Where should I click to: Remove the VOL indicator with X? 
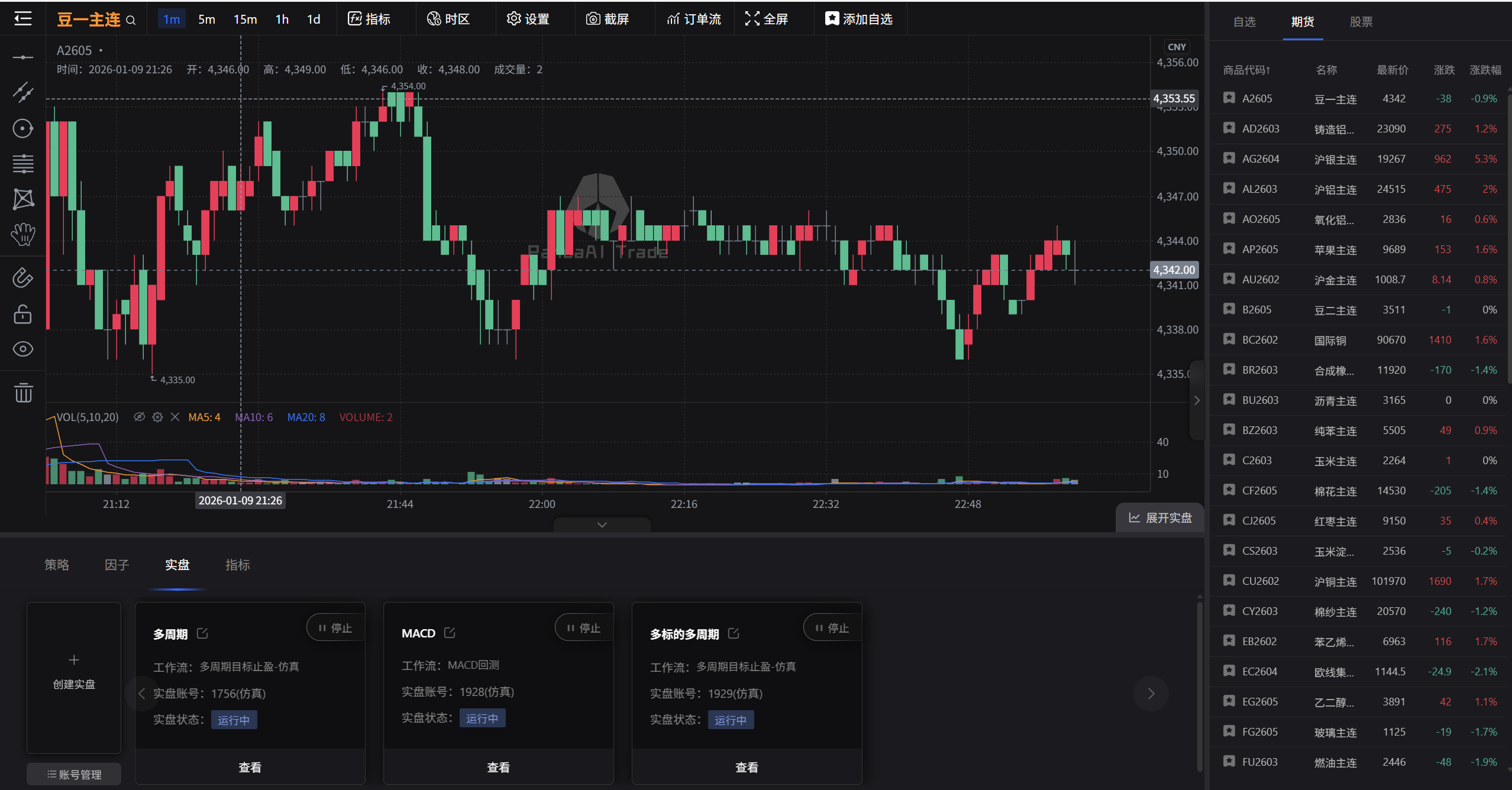pyautogui.click(x=175, y=417)
